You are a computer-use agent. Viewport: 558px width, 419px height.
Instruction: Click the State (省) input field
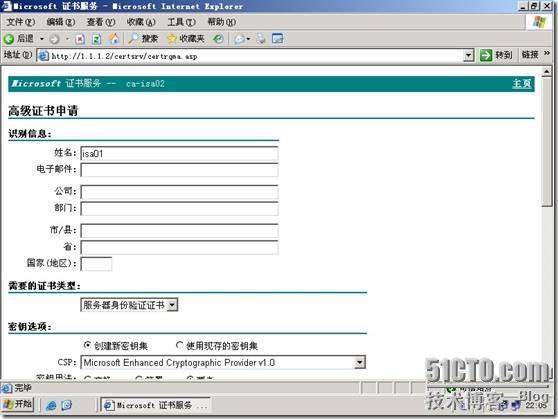[179, 247]
